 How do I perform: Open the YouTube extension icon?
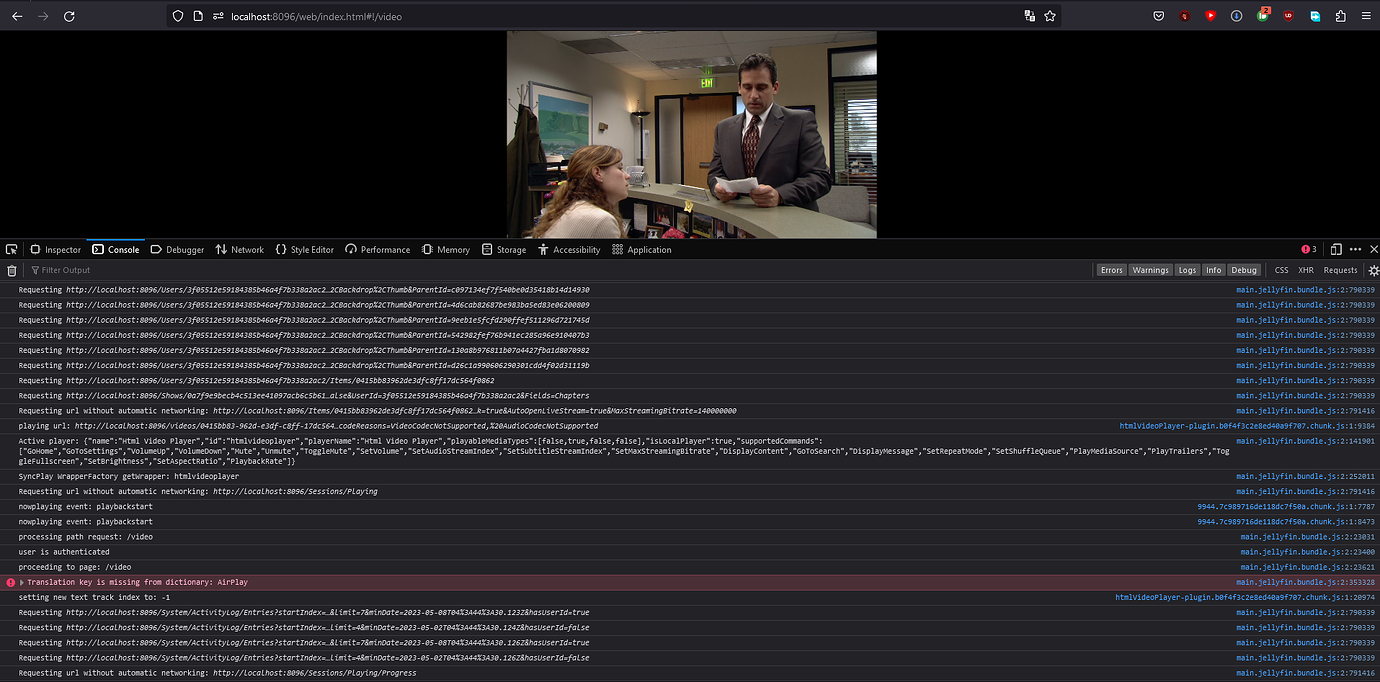pos(1210,16)
